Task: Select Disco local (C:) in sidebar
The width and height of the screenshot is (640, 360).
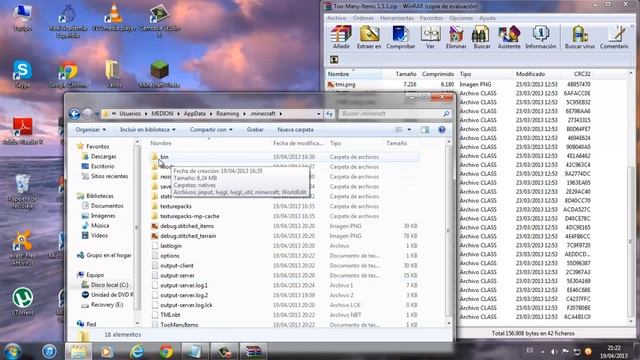Action: point(109,285)
